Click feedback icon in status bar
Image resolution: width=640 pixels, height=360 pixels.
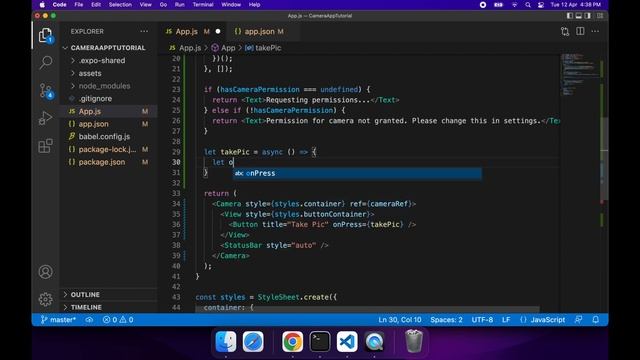(578, 320)
